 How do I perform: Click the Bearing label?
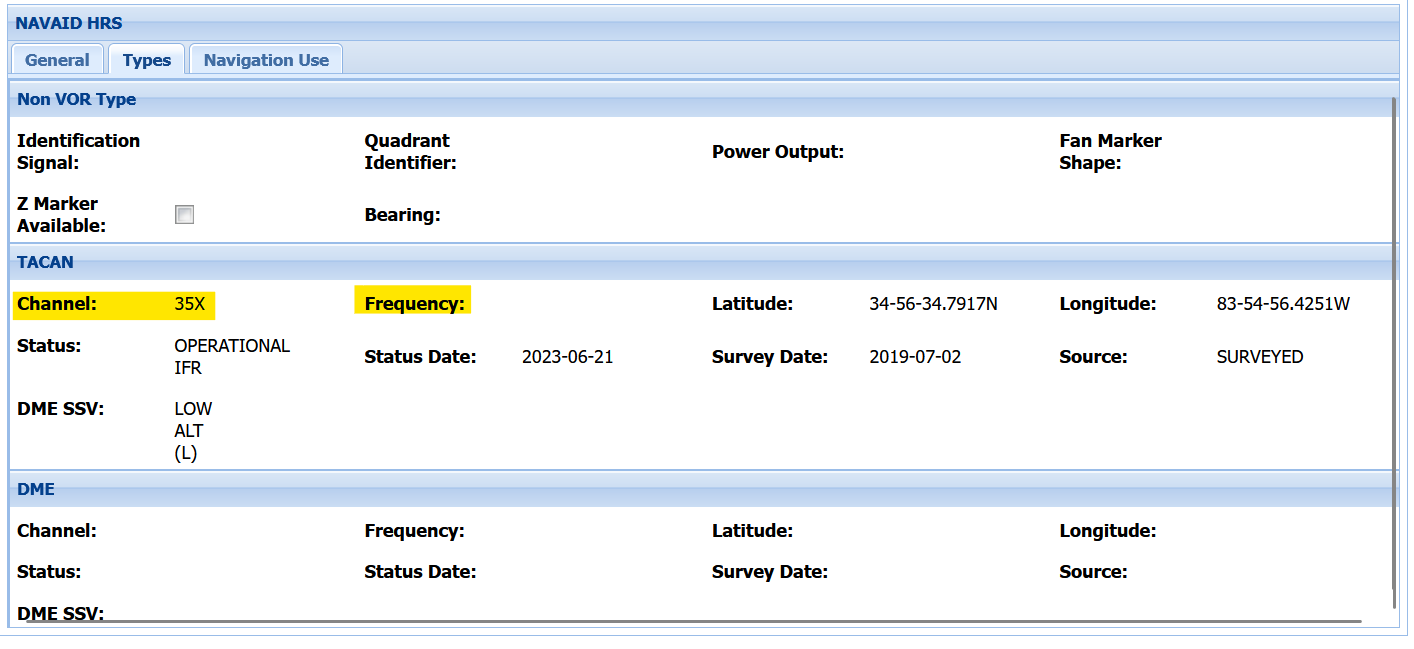point(403,215)
